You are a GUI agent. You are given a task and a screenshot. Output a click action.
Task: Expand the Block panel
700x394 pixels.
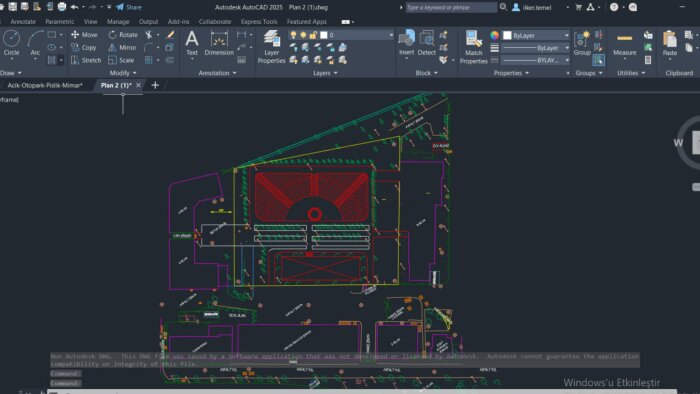click(427, 73)
